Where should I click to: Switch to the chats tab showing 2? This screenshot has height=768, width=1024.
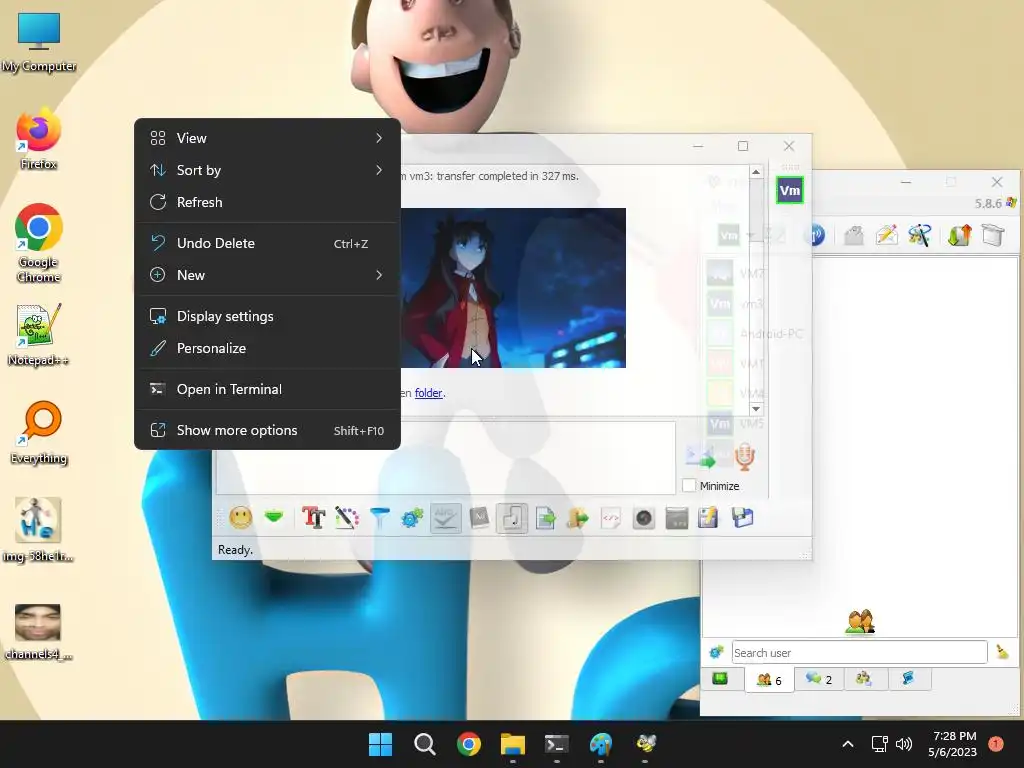(x=819, y=679)
